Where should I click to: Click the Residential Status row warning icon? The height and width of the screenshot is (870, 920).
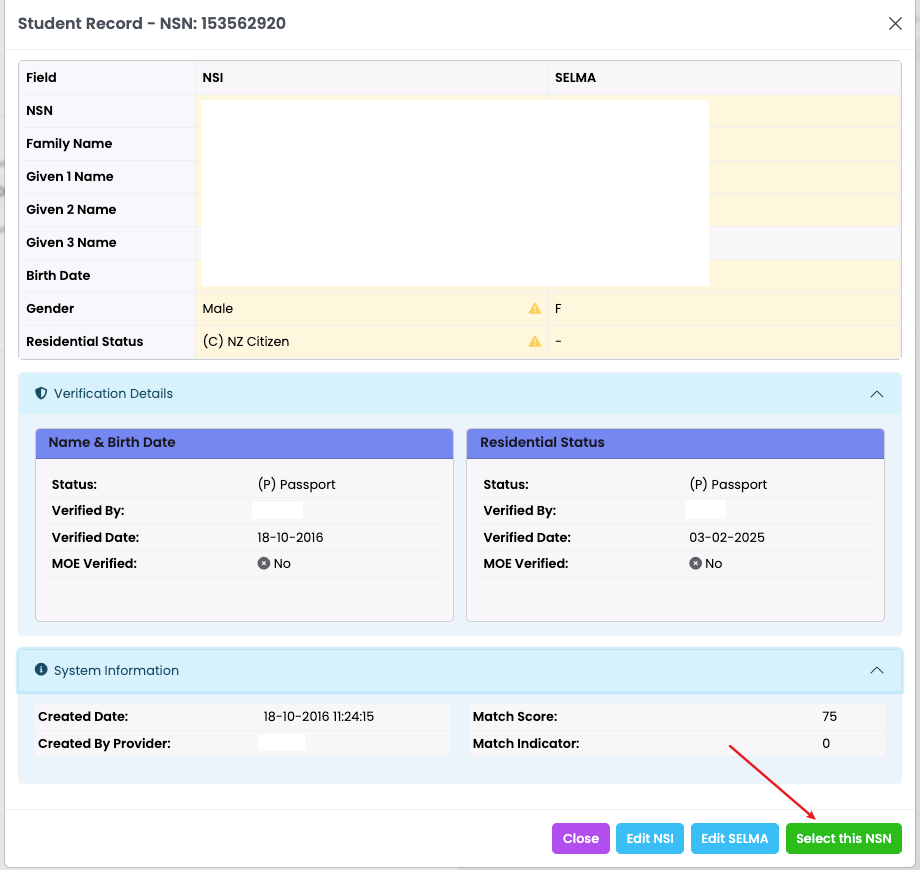[535, 341]
